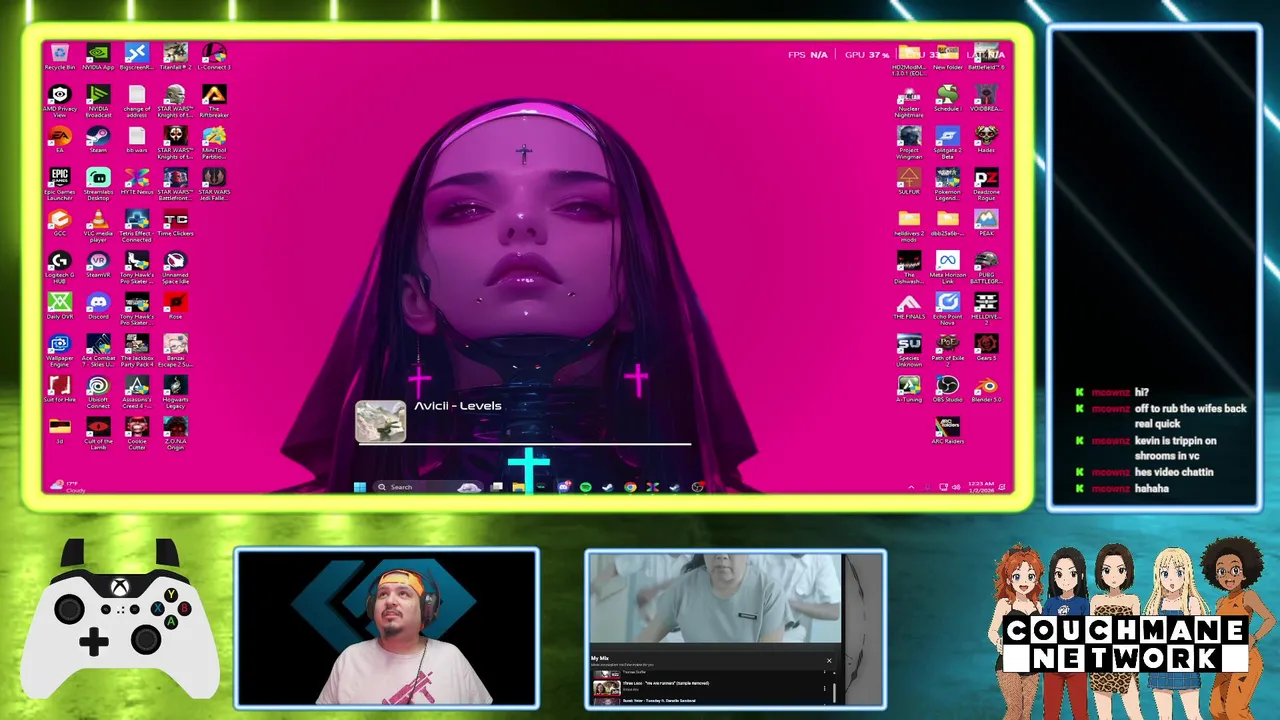Select the L-Connect 3 desktop icon

[214, 56]
